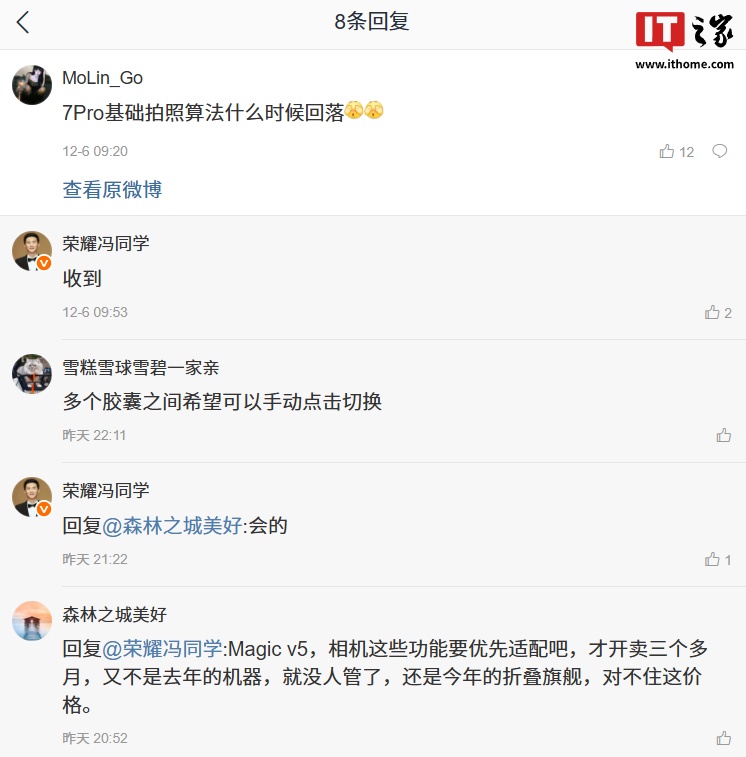Tap the 森林之城美好 username
The height and width of the screenshot is (757, 746).
(x=115, y=614)
